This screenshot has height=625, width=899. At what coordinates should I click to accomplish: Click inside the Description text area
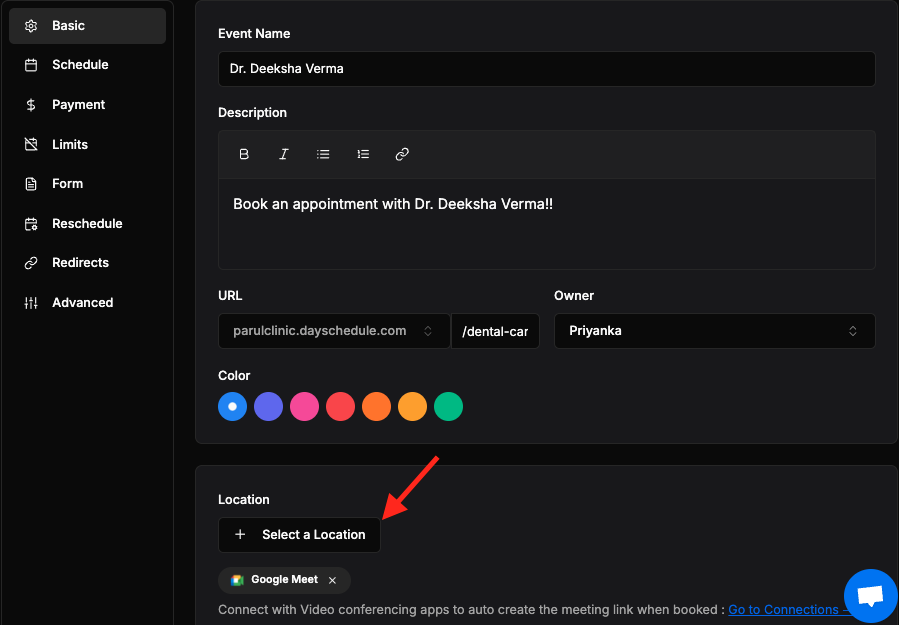coord(546,224)
